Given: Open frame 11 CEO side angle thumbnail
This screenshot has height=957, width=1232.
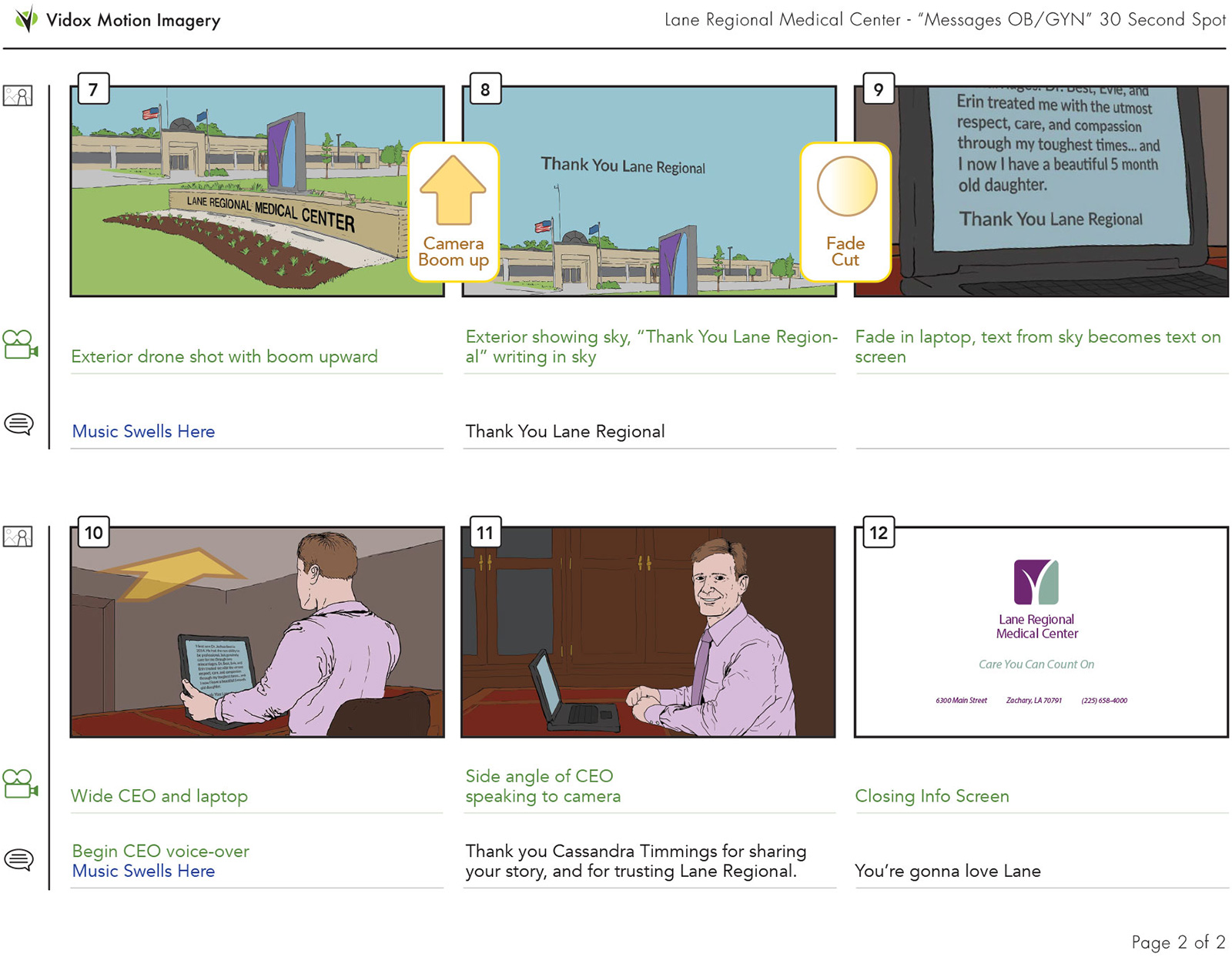Looking at the screenshot, I should point(648,632).
